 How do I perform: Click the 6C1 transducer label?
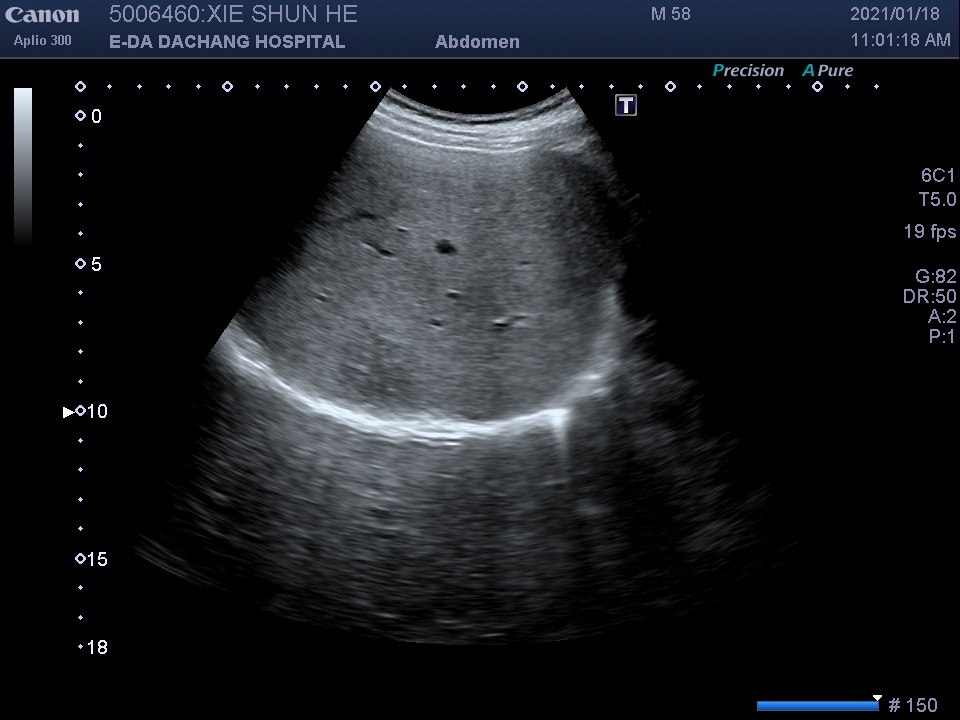[938, 176]
